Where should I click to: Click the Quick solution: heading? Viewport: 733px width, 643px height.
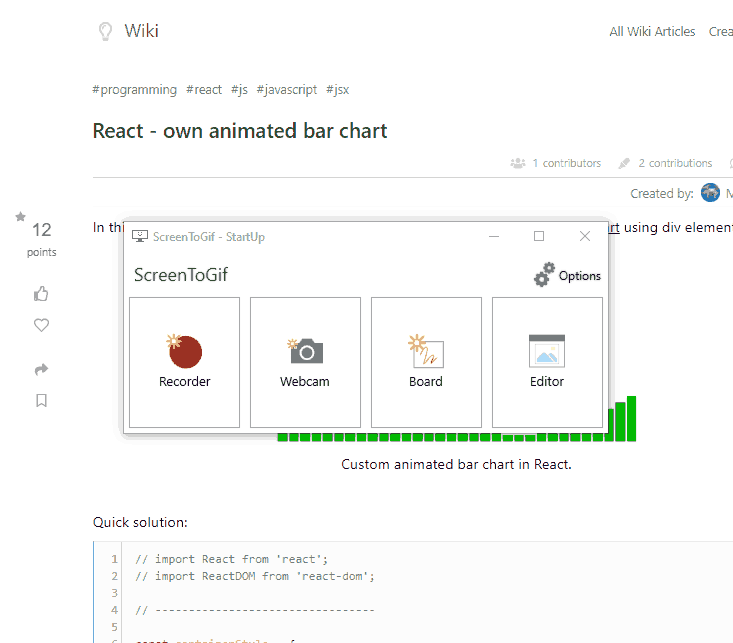coord(140,522)
